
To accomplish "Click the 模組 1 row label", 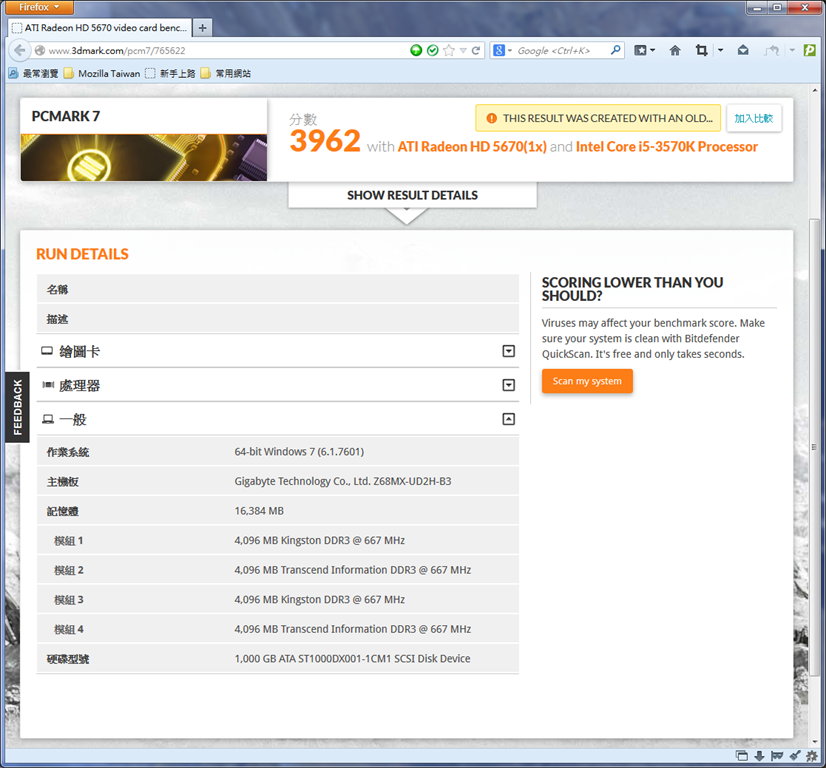I will point(68,540).
